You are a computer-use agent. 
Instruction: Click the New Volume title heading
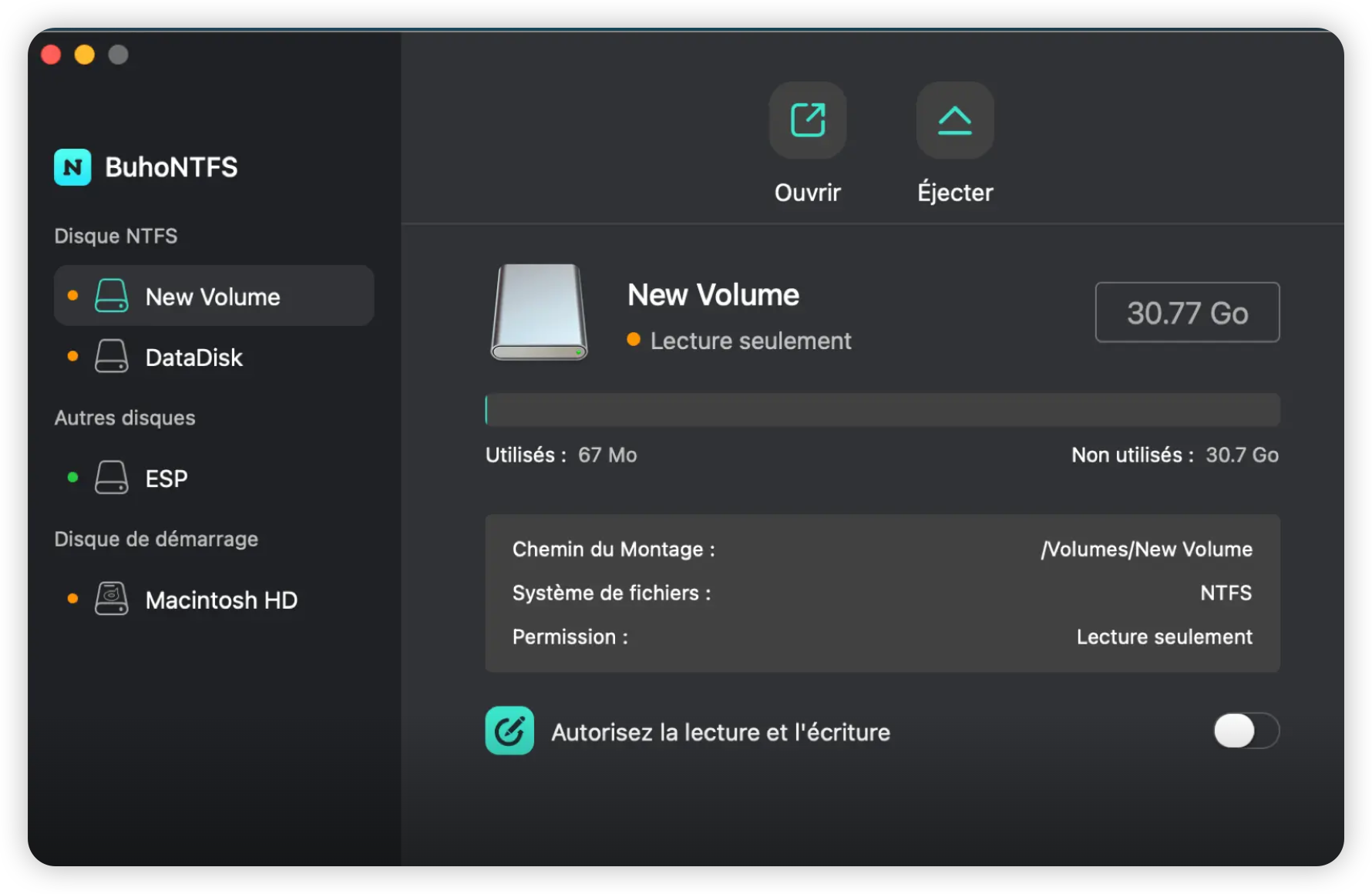(x=713, y=294)
